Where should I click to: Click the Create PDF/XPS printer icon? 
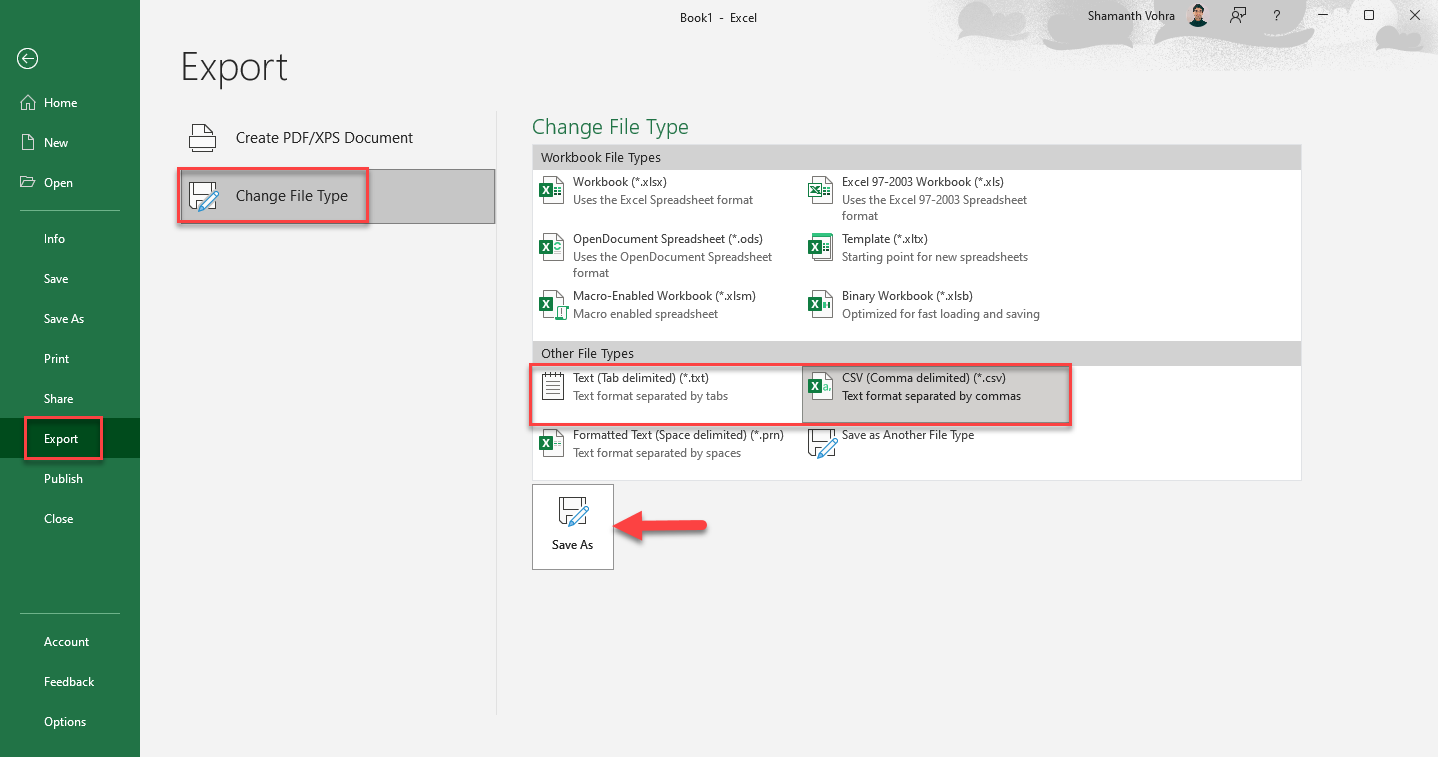[x=203, y=138]
